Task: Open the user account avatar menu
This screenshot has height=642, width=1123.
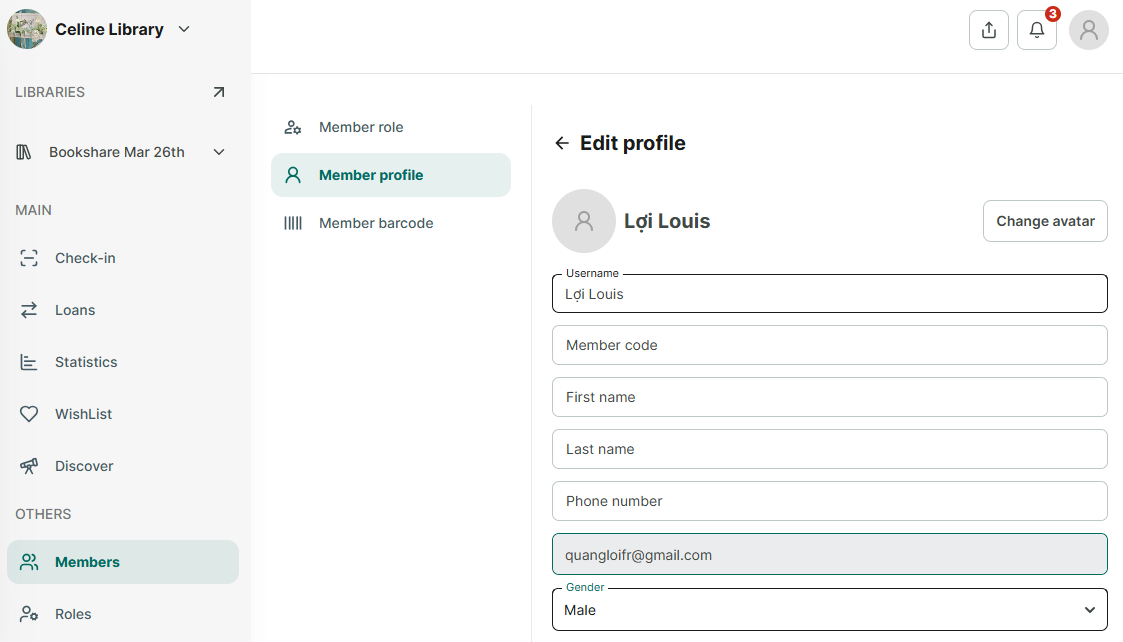Action: click(x=1089, y=30)
